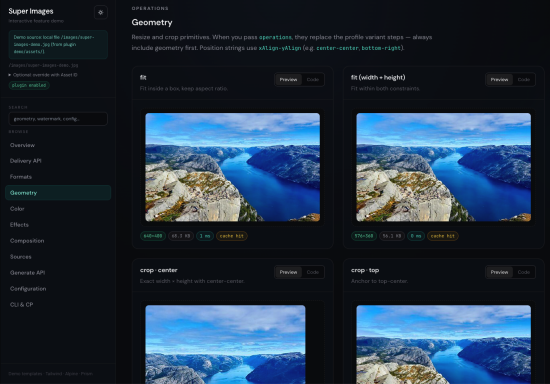Click the file size badge under 'fit (width + height)'
The image size is (550, 384).
(392, 236)
